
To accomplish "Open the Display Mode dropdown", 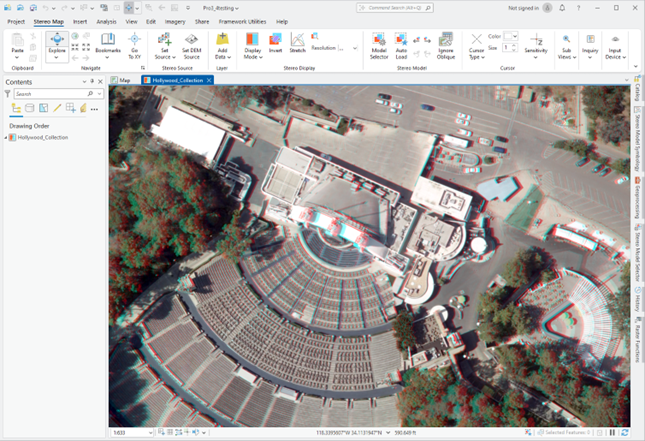I will pyautogui.click(x=252, y=57).
